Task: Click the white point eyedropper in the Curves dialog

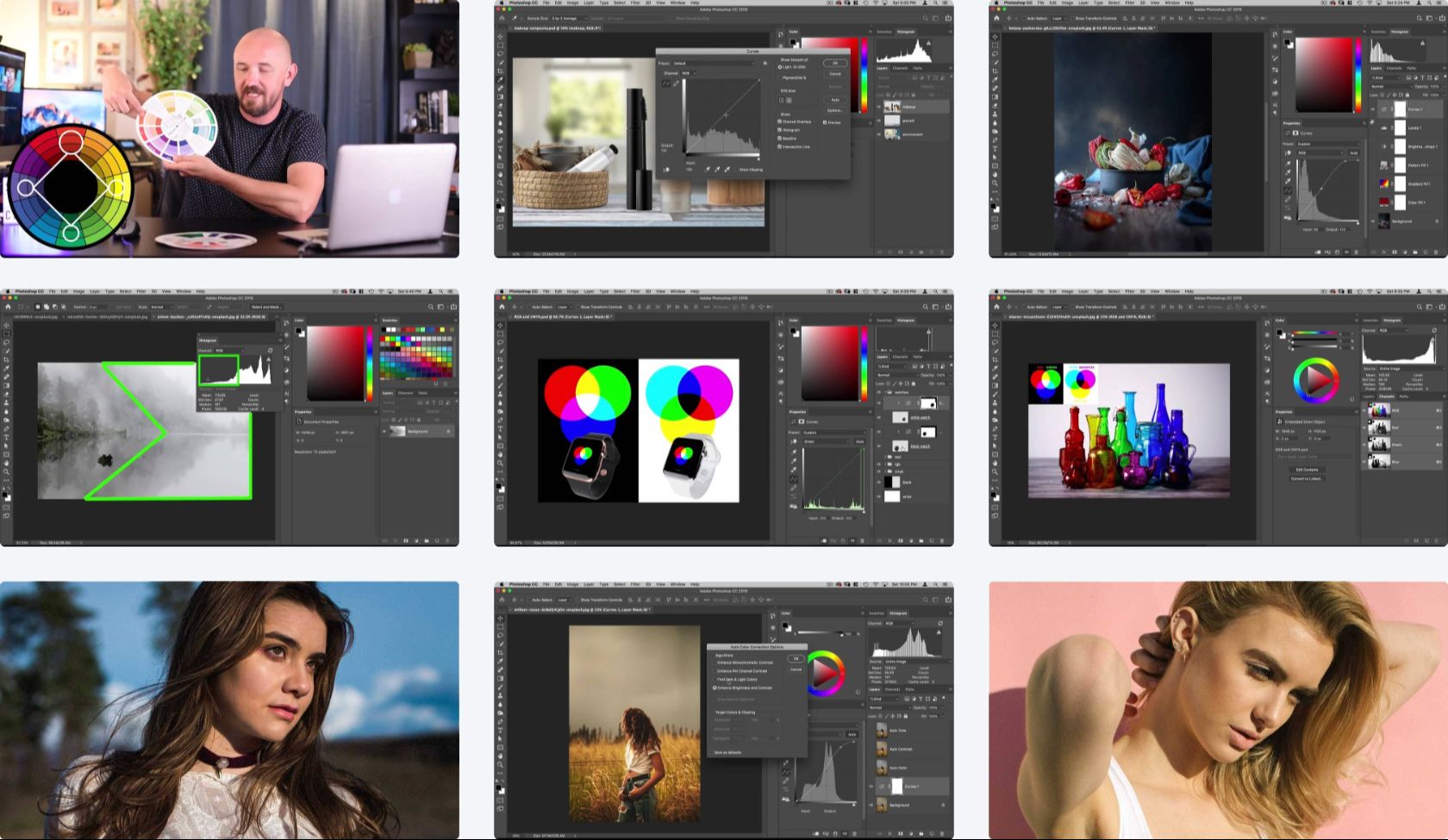Action: point(727,170)
